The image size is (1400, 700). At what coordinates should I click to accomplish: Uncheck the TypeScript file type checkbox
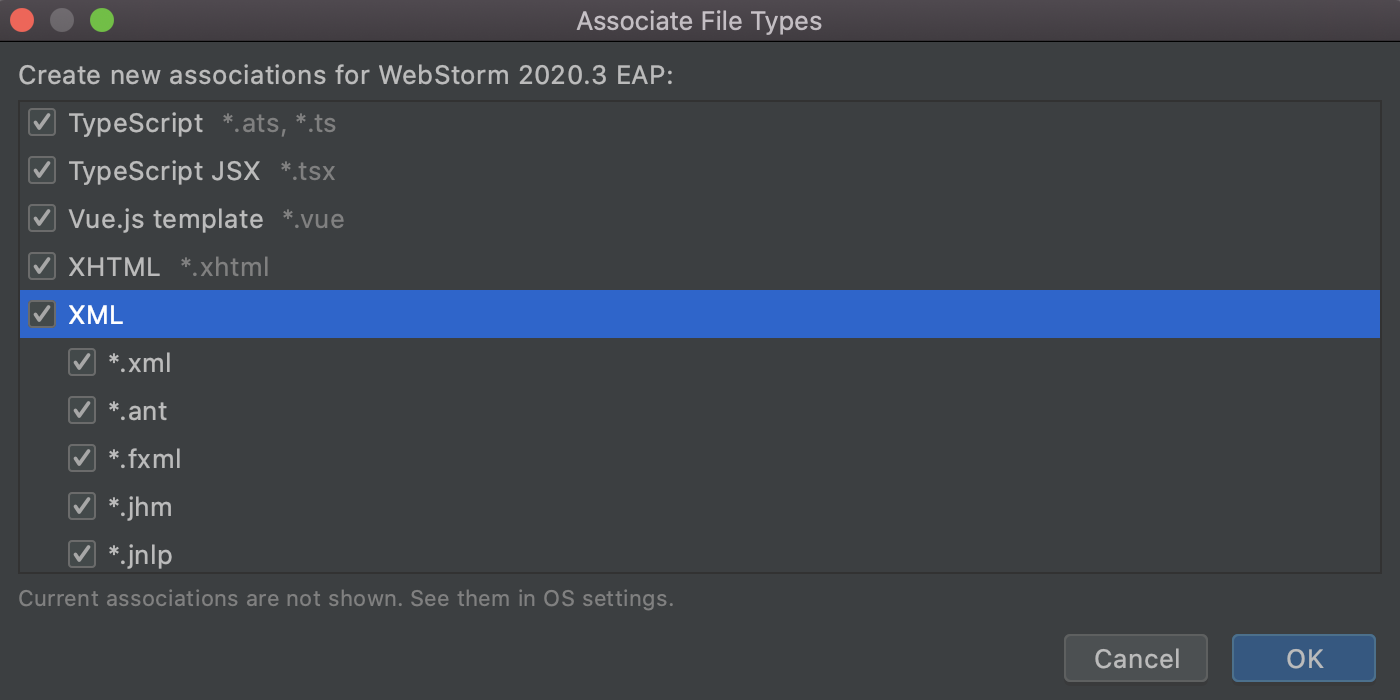tap(42, 123)
